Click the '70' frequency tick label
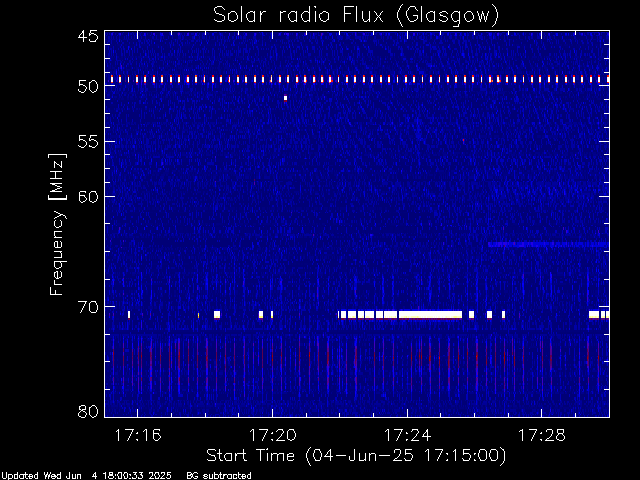Image resolution: width=640 pixels, height=480 pixels. 88,307
